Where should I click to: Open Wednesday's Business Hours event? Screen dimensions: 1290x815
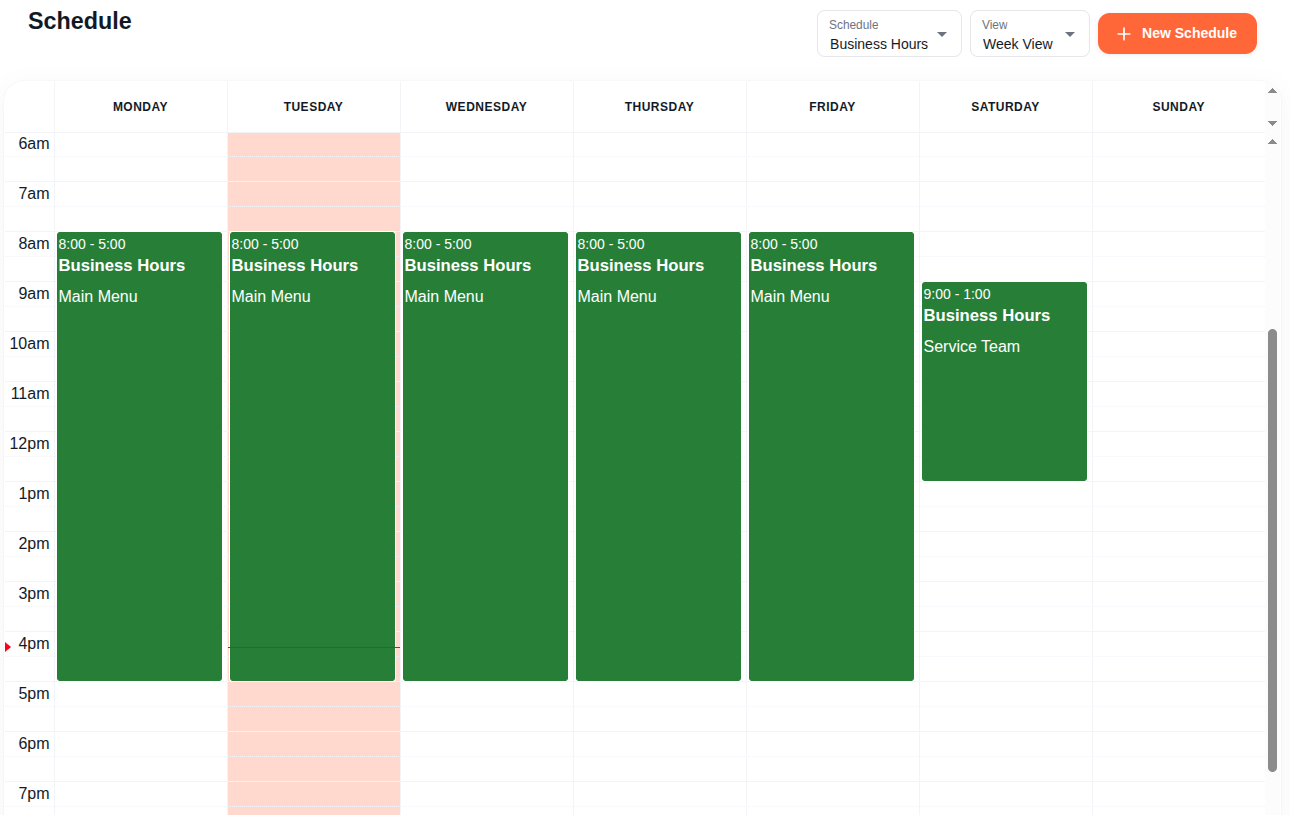point(485,456)
